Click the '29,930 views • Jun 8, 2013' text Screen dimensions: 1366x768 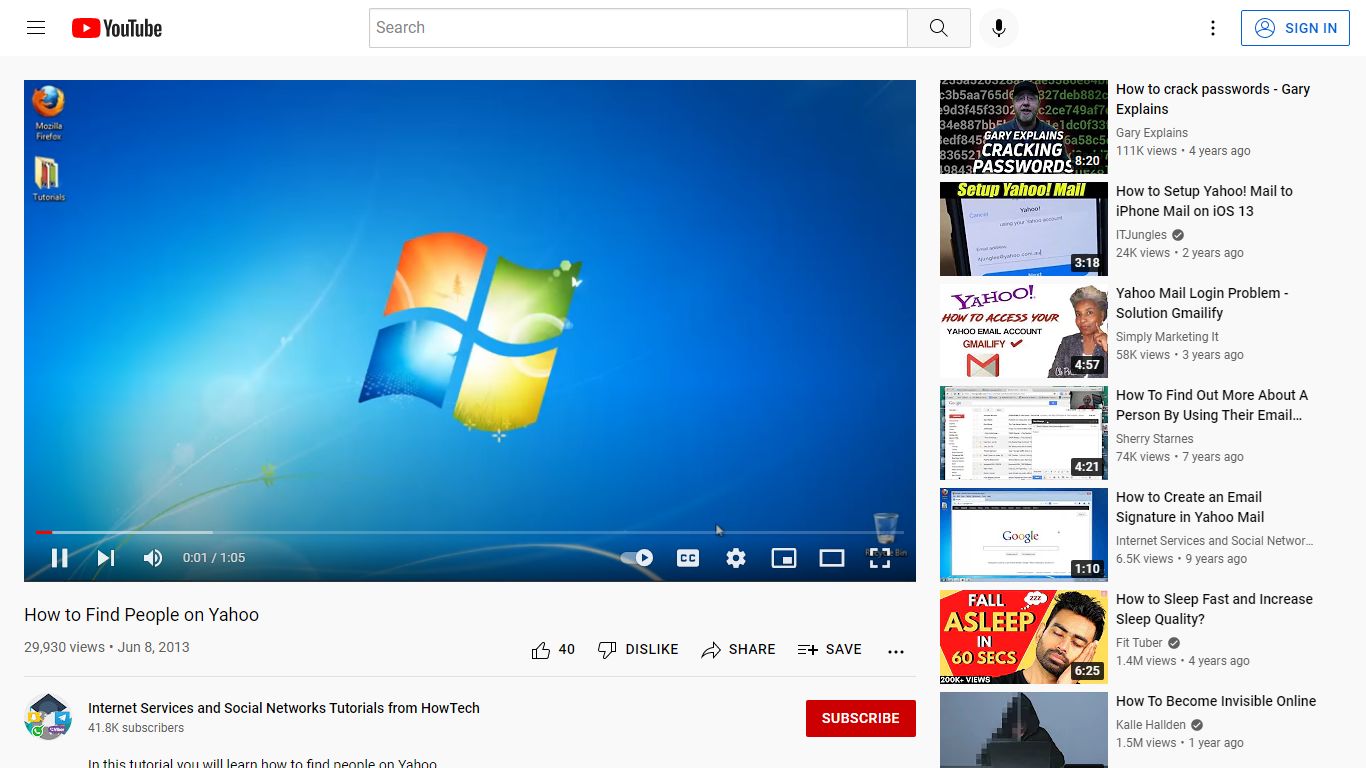point(107,647)
